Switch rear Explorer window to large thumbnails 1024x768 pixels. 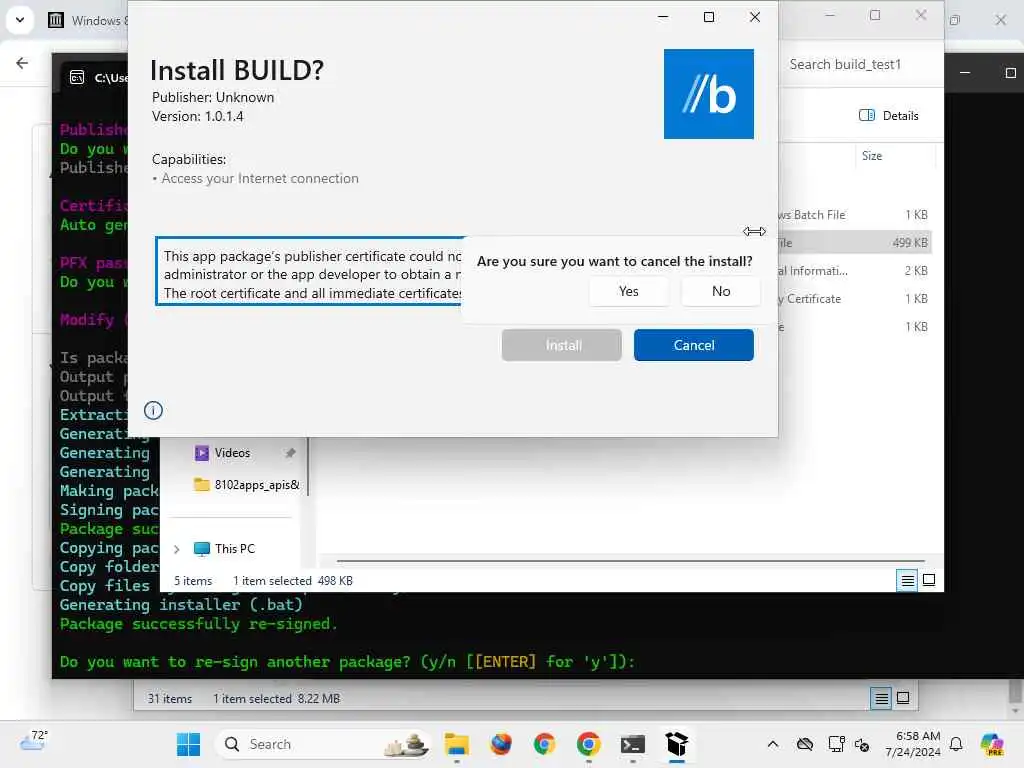click(903, 699)
